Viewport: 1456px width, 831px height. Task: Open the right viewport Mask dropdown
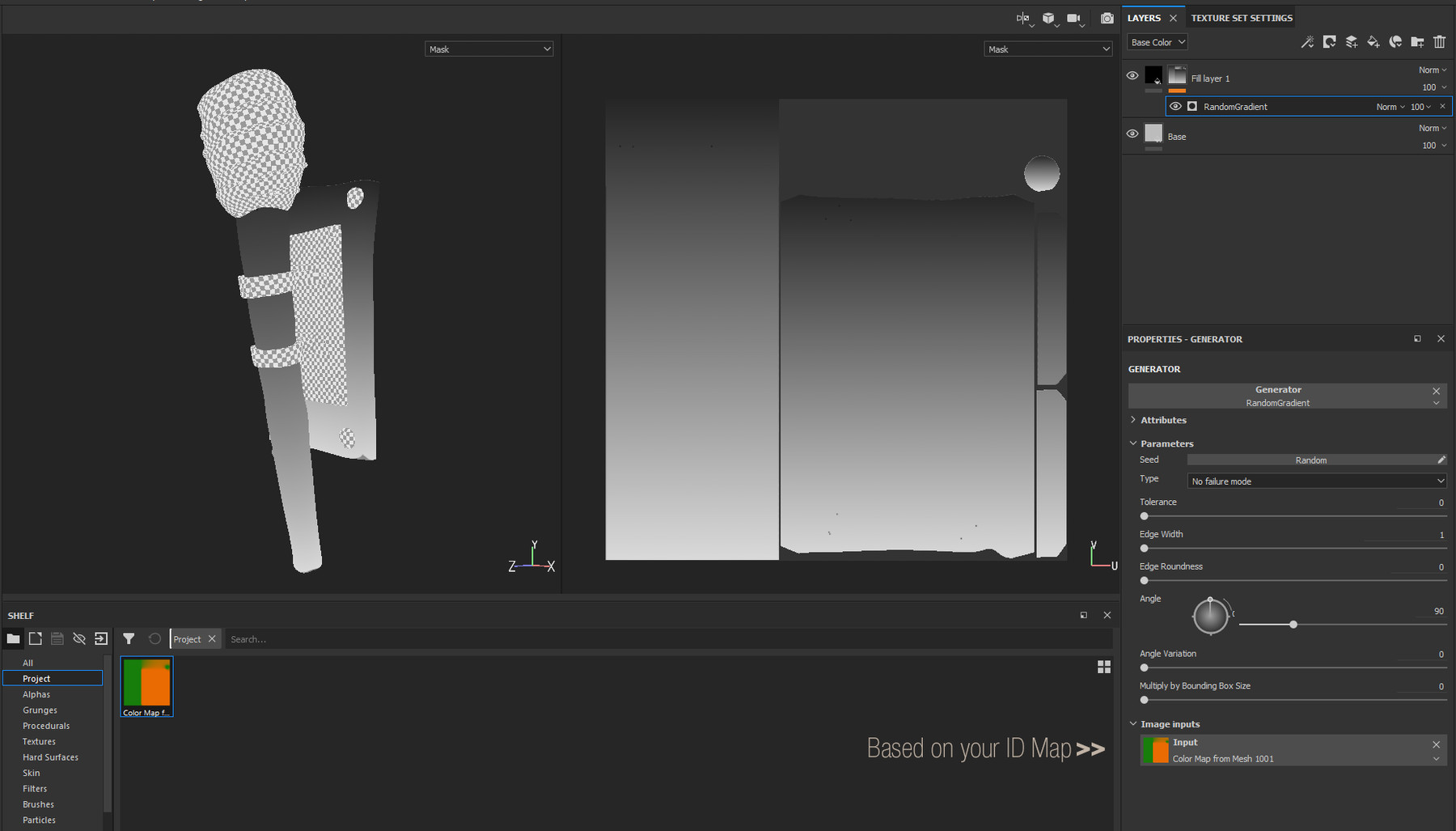coord(1048,49)
